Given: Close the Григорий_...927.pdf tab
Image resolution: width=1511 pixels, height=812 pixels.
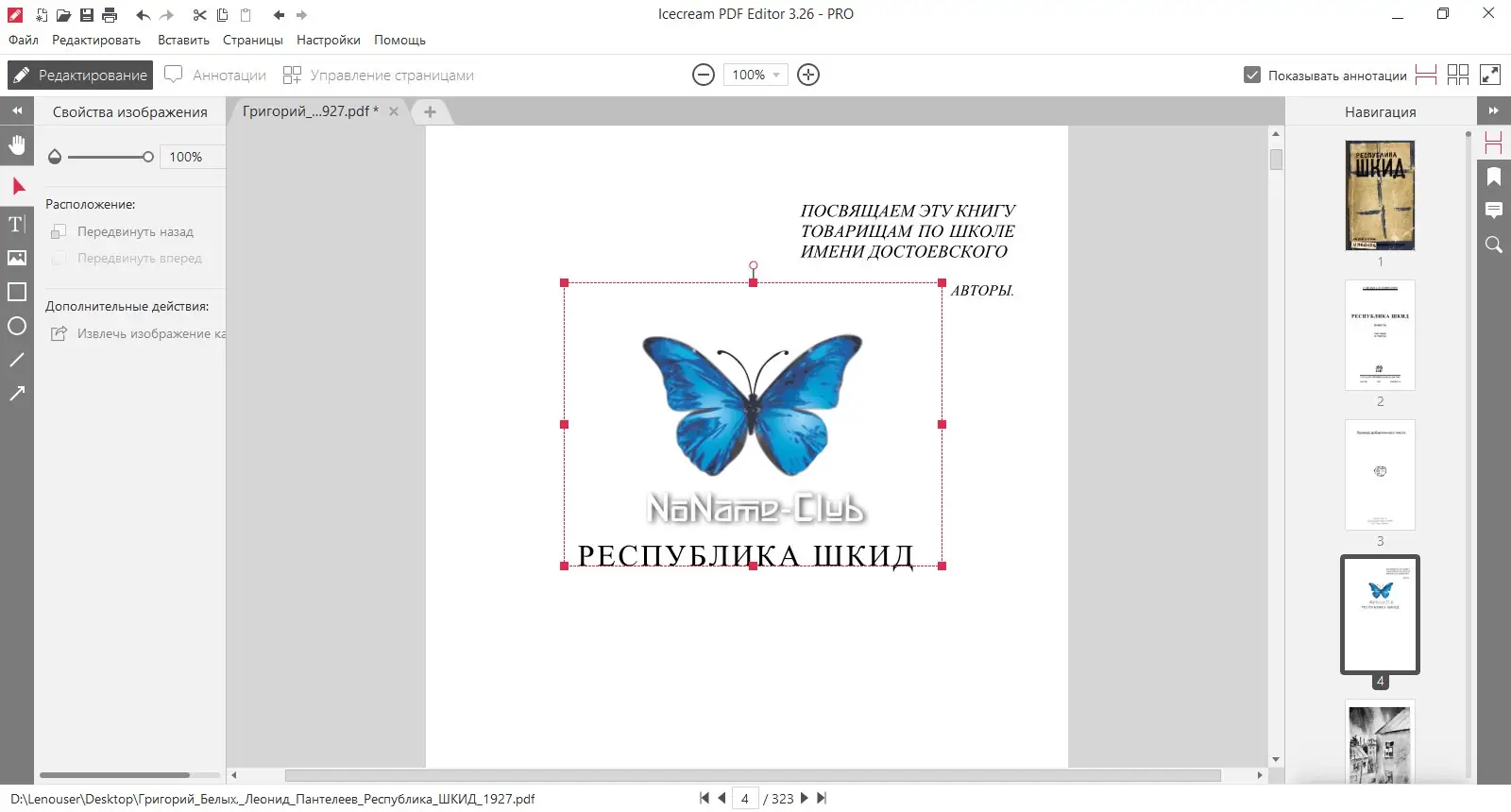Looking at the screenshot, I should [x=394, y=111].
